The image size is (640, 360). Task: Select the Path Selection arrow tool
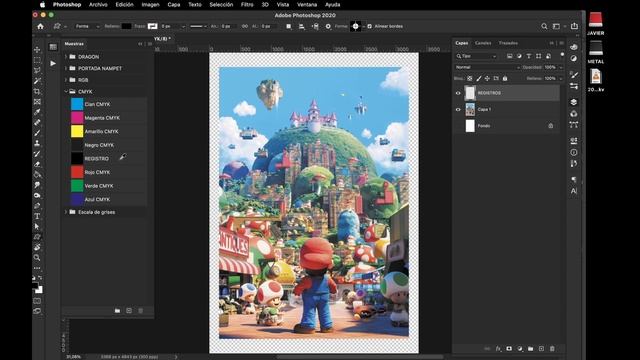(x=37, y=226)
